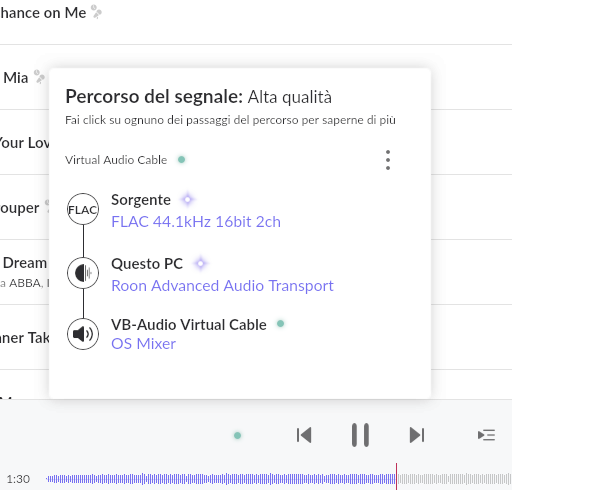Viewport: 590px width, 490px height.
Task: Click the star next to Sorgente
Action: click(187, 199)
